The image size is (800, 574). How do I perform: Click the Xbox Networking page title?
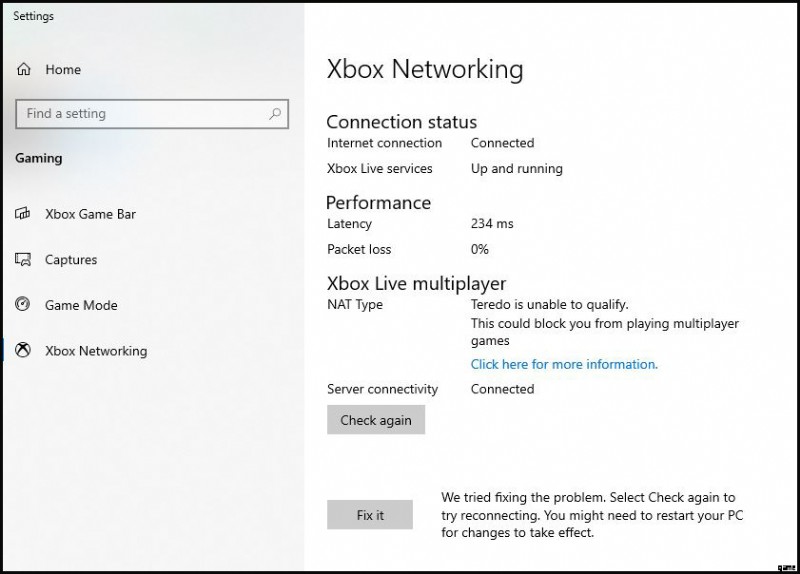point(425,69)
